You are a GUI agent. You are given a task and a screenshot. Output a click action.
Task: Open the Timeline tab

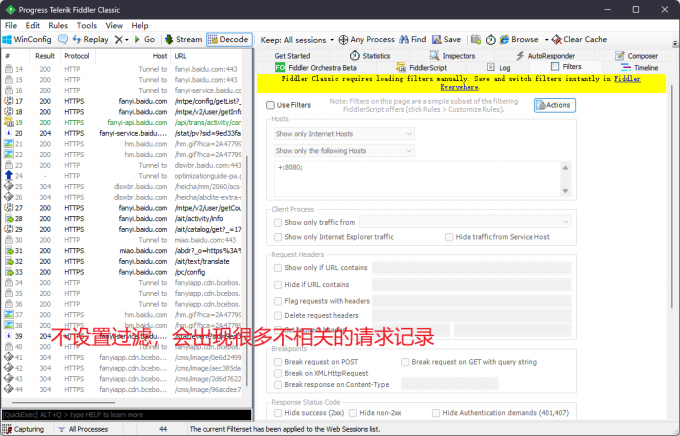[x=639, y=68]
